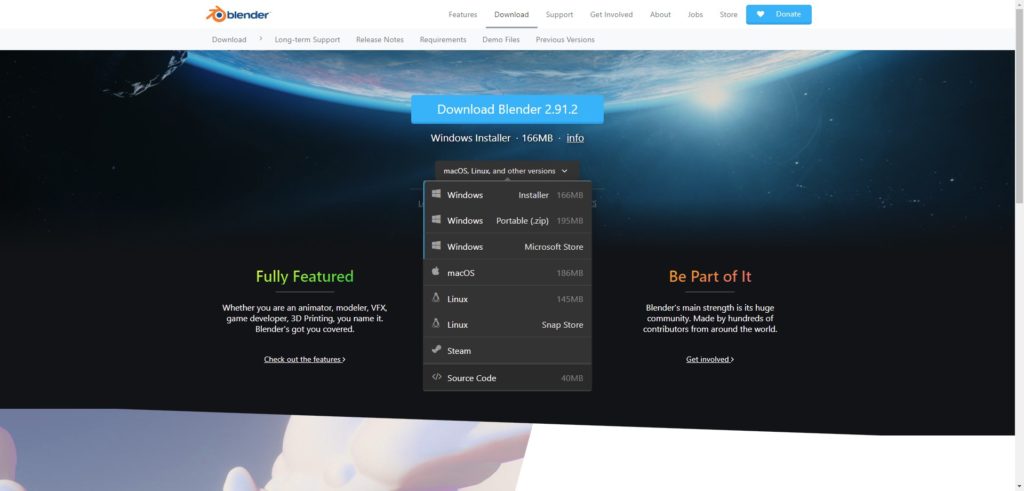Select Windows Microsoft Store option

click(507, 247)
